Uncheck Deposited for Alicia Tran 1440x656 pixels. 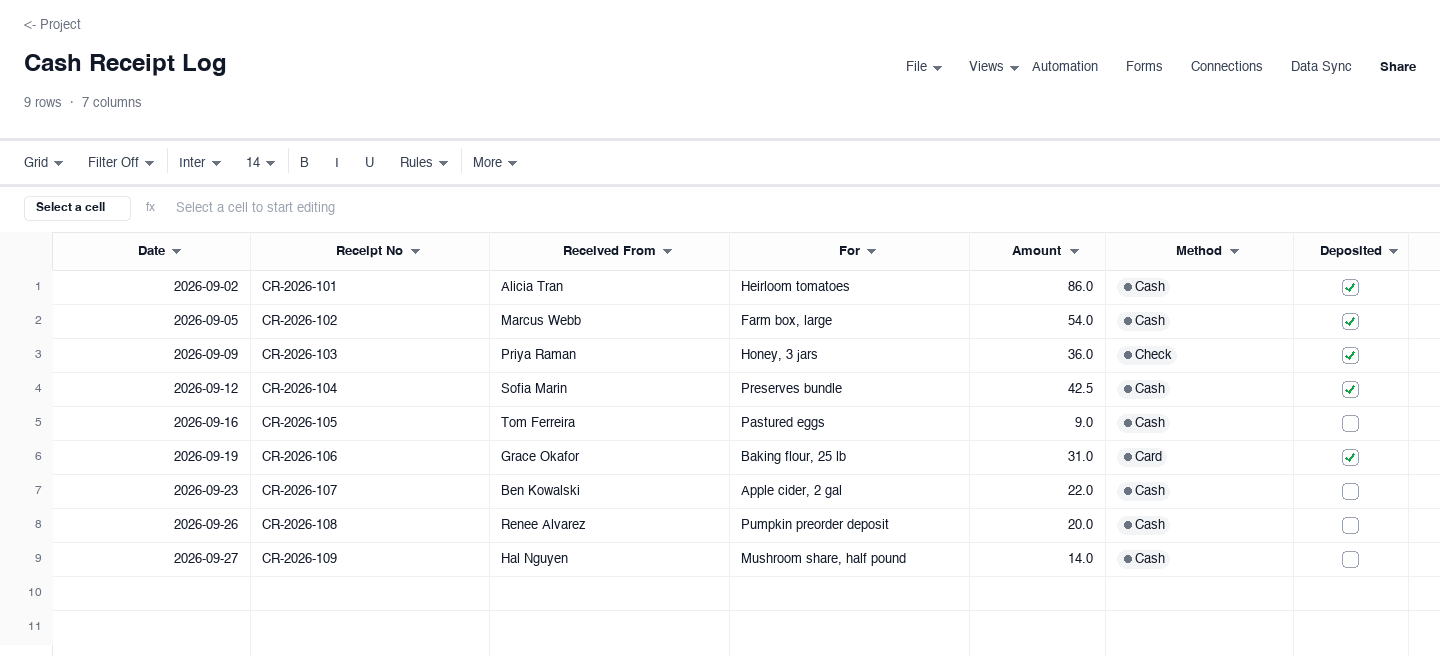tap(1350, 287)
